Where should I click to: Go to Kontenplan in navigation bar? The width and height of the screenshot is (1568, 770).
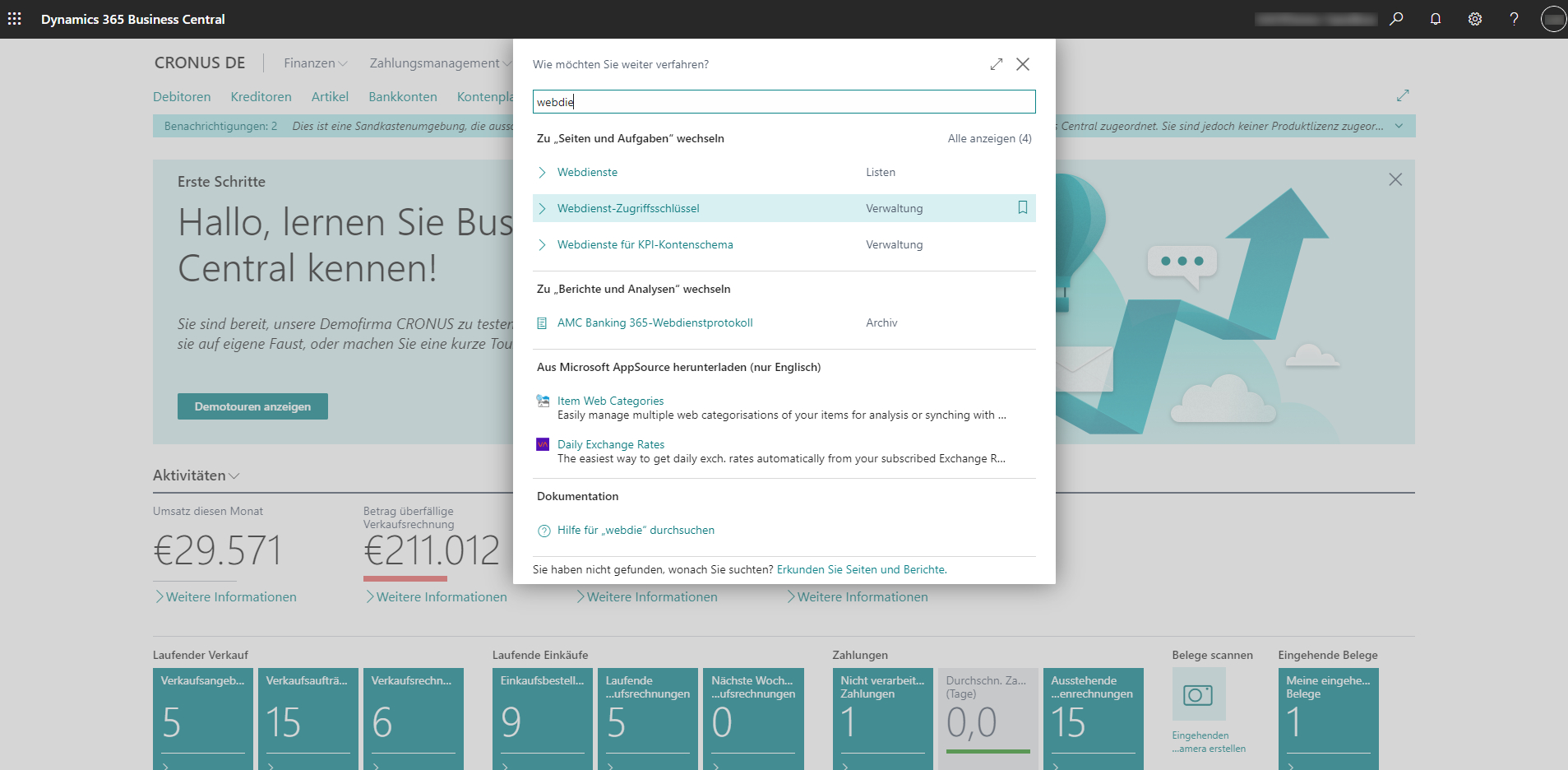[x=485, y=96]
